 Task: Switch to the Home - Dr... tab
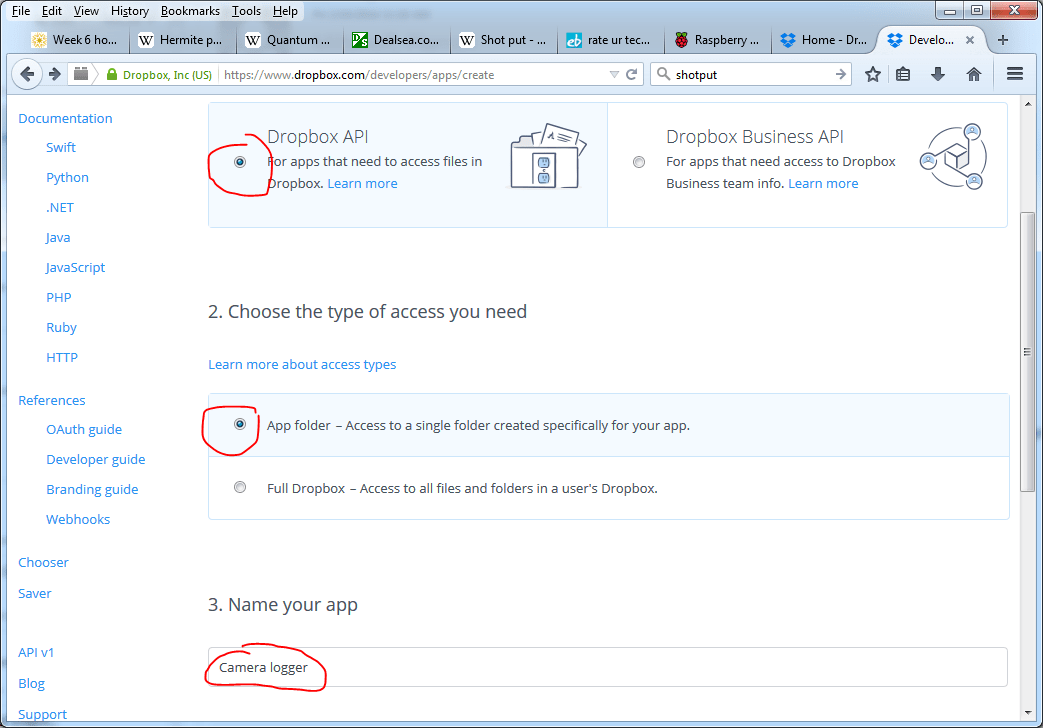tap(825, 40)
